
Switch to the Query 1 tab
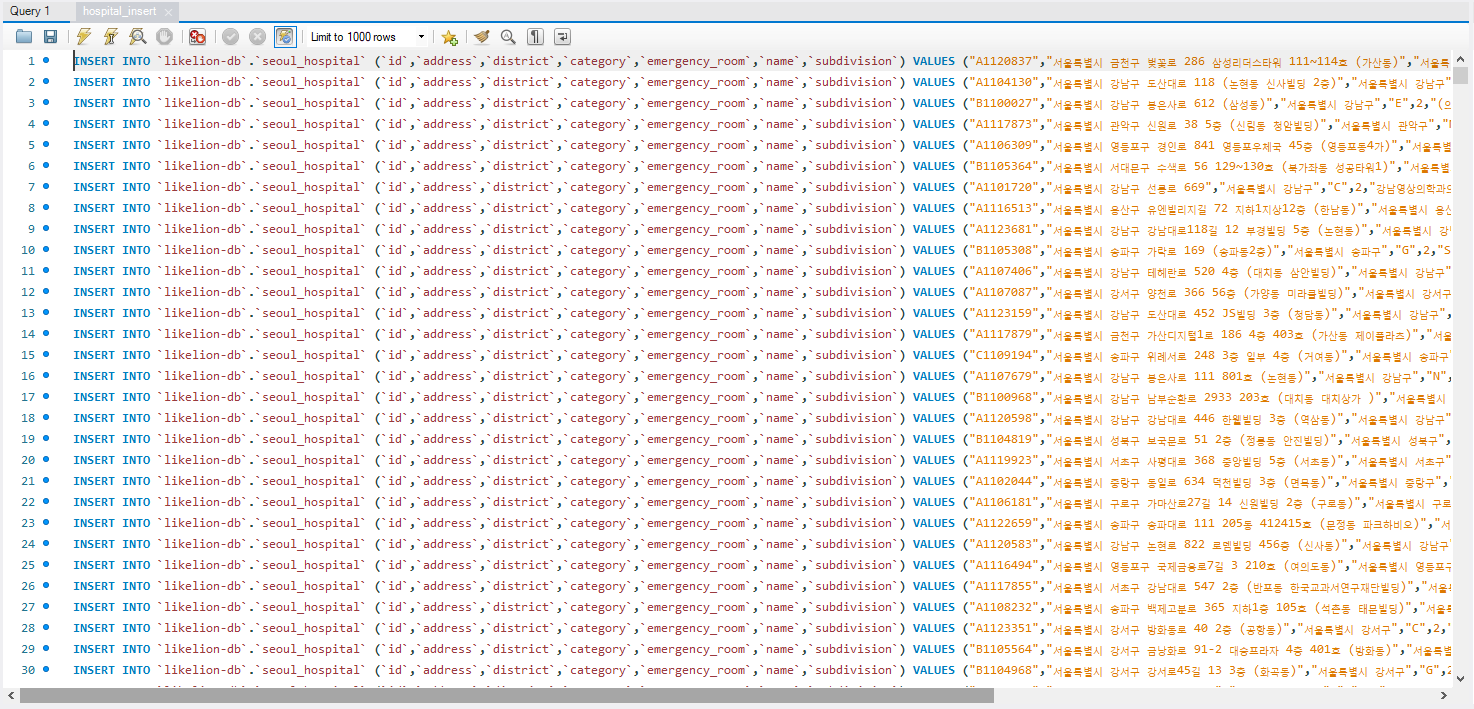pos(30,11)
